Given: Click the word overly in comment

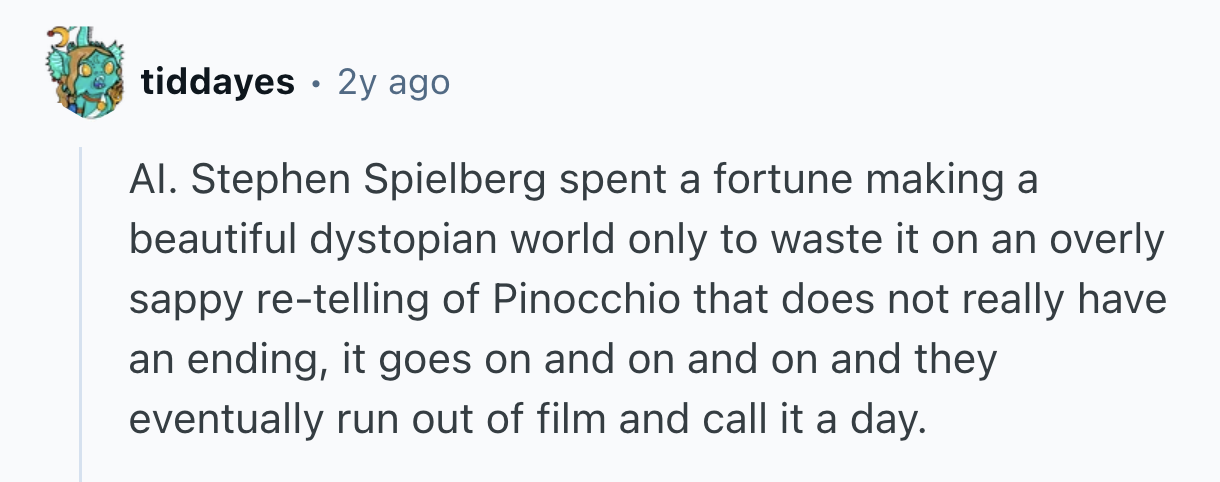Looking at the screenshot, I should coord(1107,241).
